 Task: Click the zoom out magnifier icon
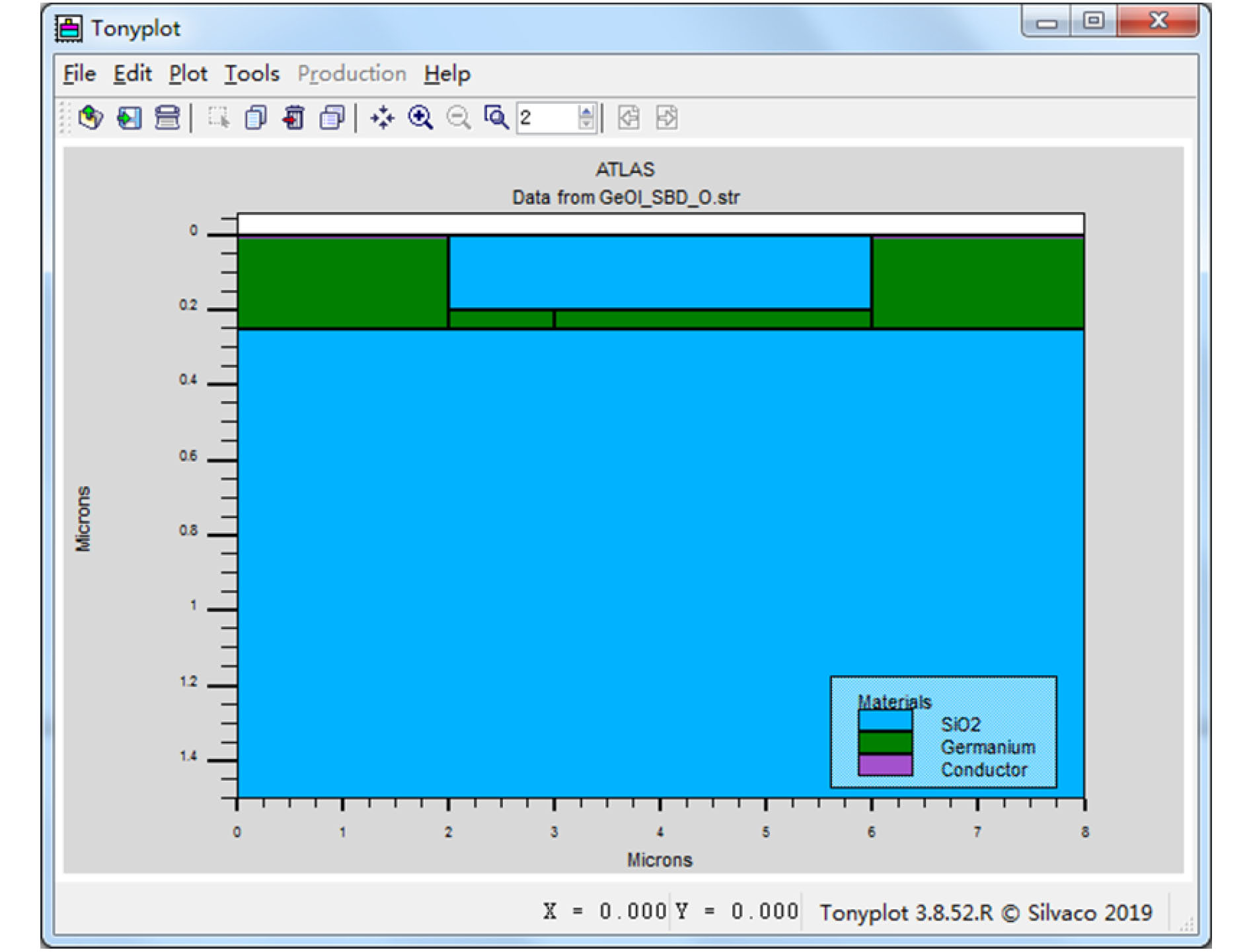point(459,118)
